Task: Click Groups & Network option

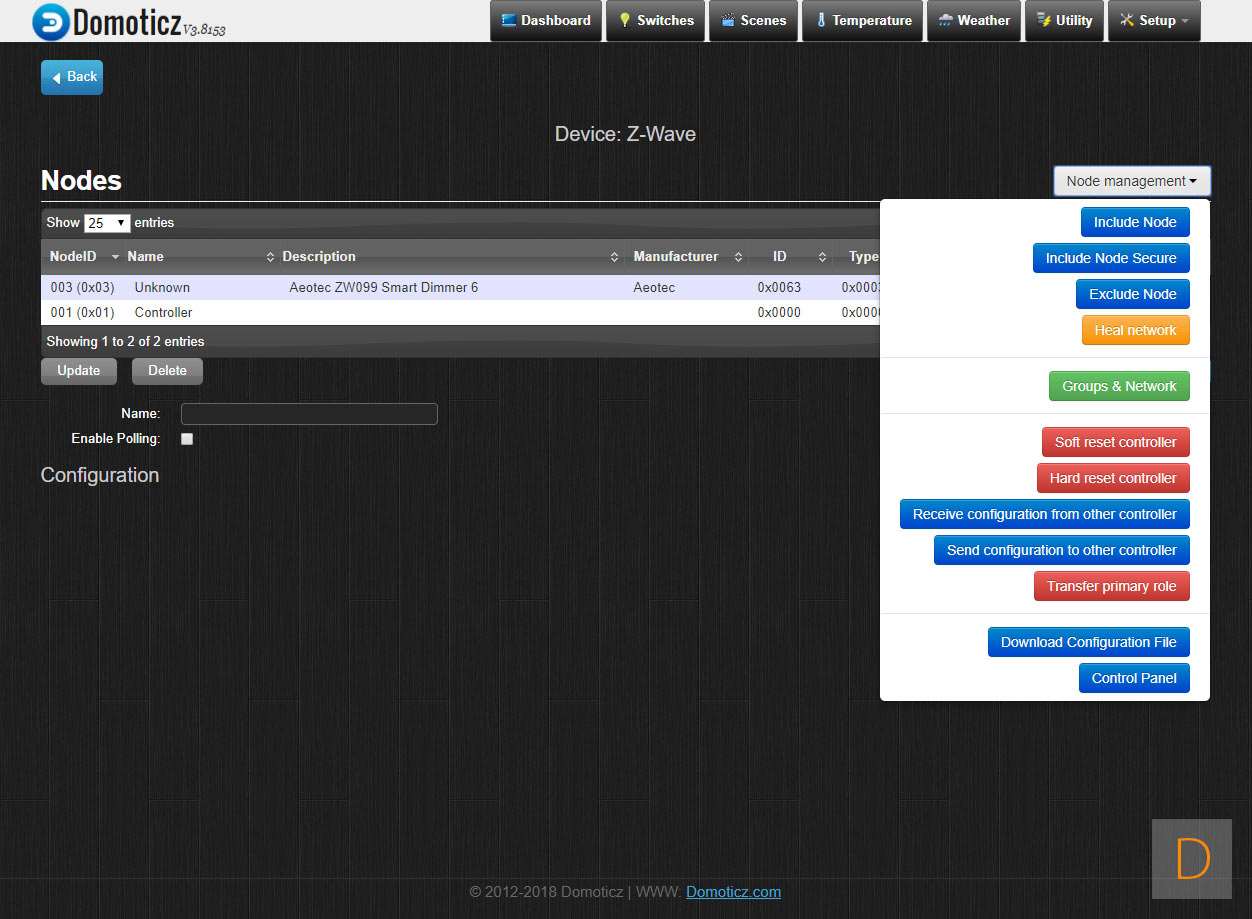Action: pos(1118,386)
